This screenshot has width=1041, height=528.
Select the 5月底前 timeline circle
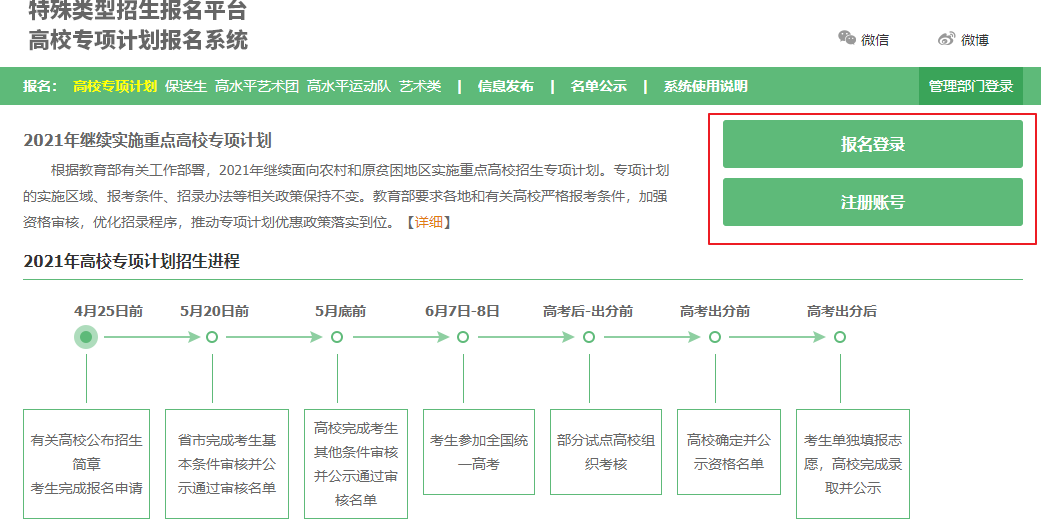tap(337, 337)
